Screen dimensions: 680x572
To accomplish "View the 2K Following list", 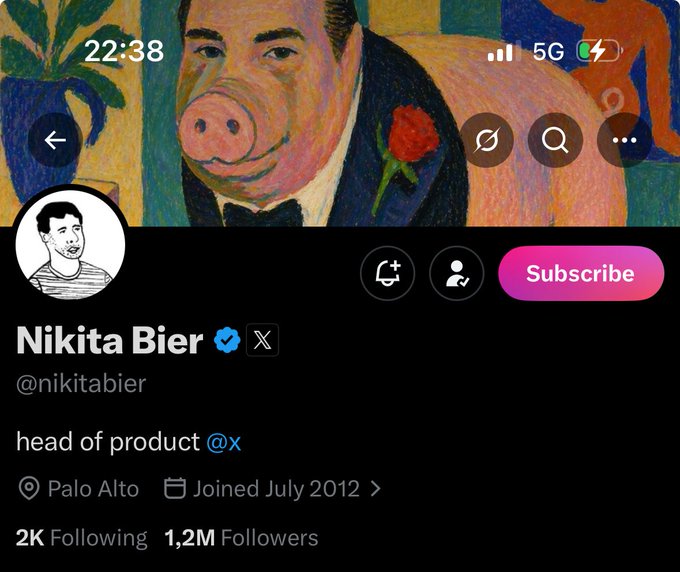I will point(82,538).
